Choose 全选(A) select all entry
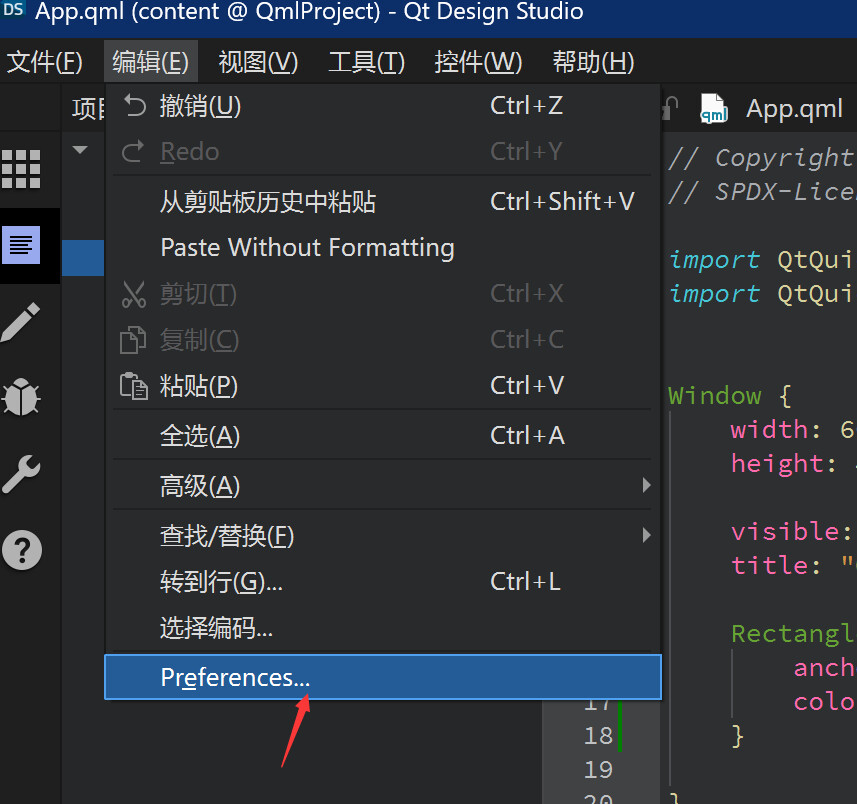The height and width of the screenshot is (804, 857). coord(383,436)
